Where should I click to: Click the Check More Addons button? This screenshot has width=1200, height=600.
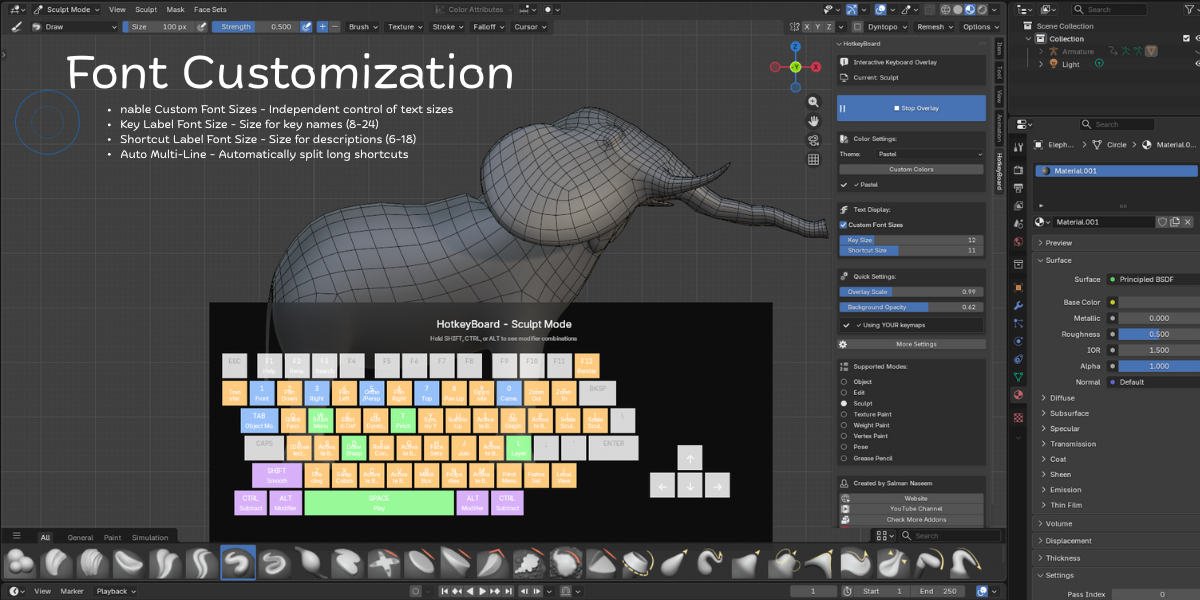coord(911,520)
